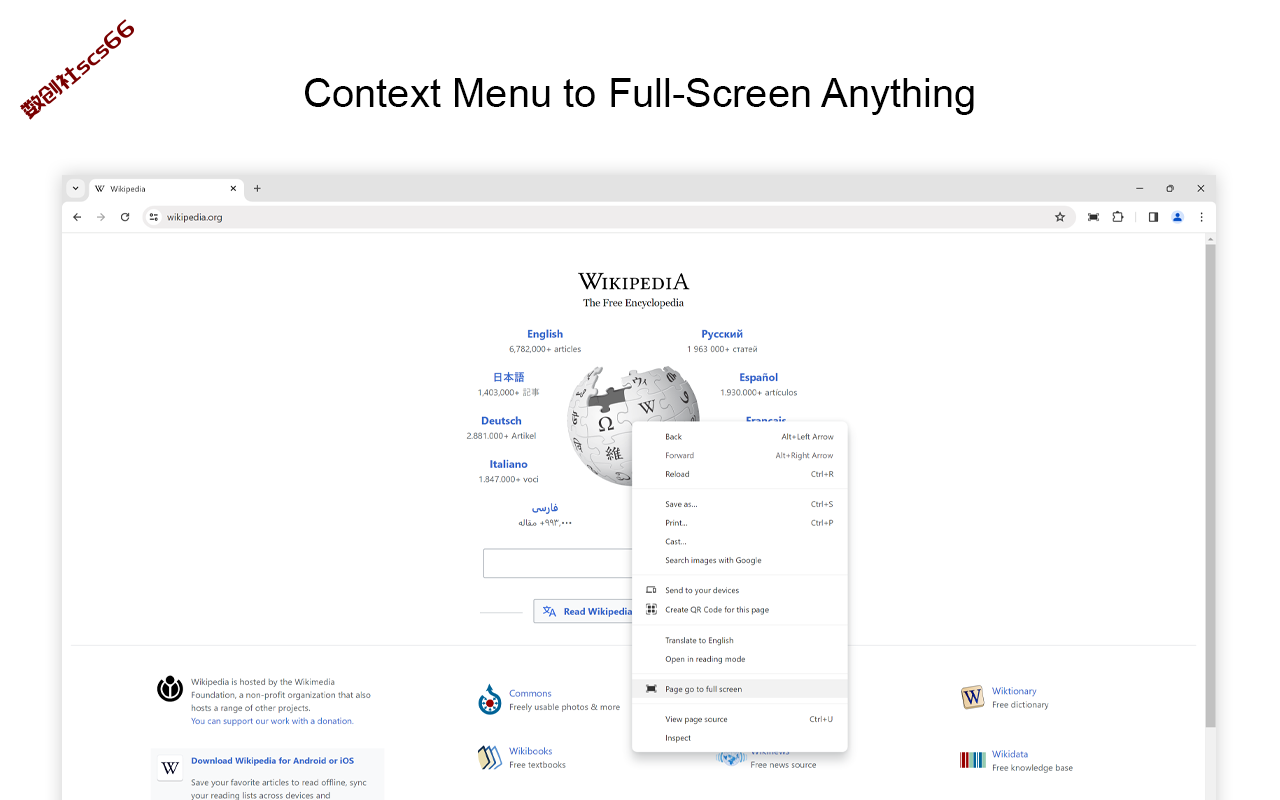Select Create QR Code for this page
Viewport: 1280px width, 800px height.
click(x=740, y=610)
